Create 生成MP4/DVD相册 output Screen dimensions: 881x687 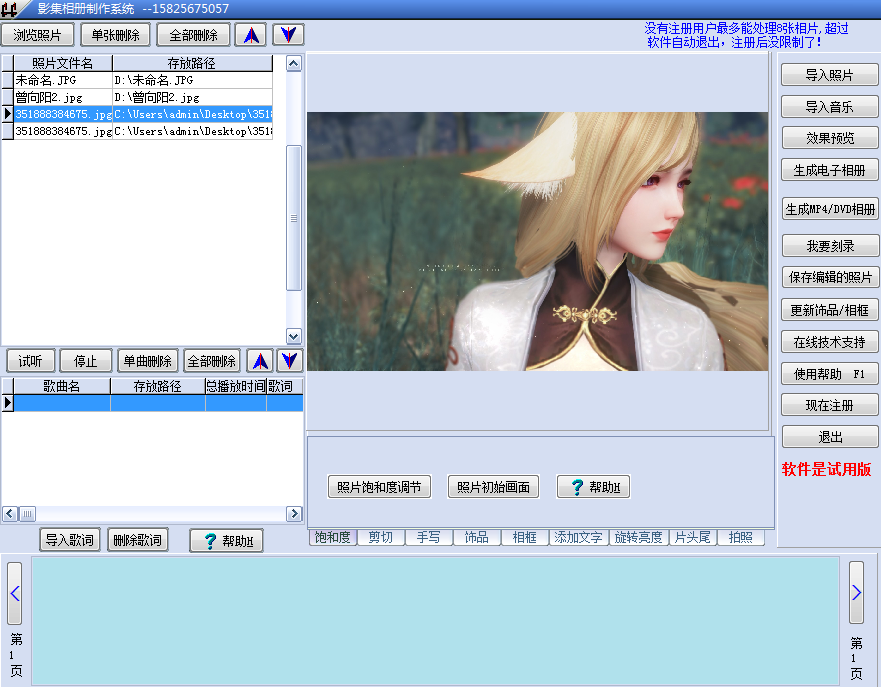point(830,209)
